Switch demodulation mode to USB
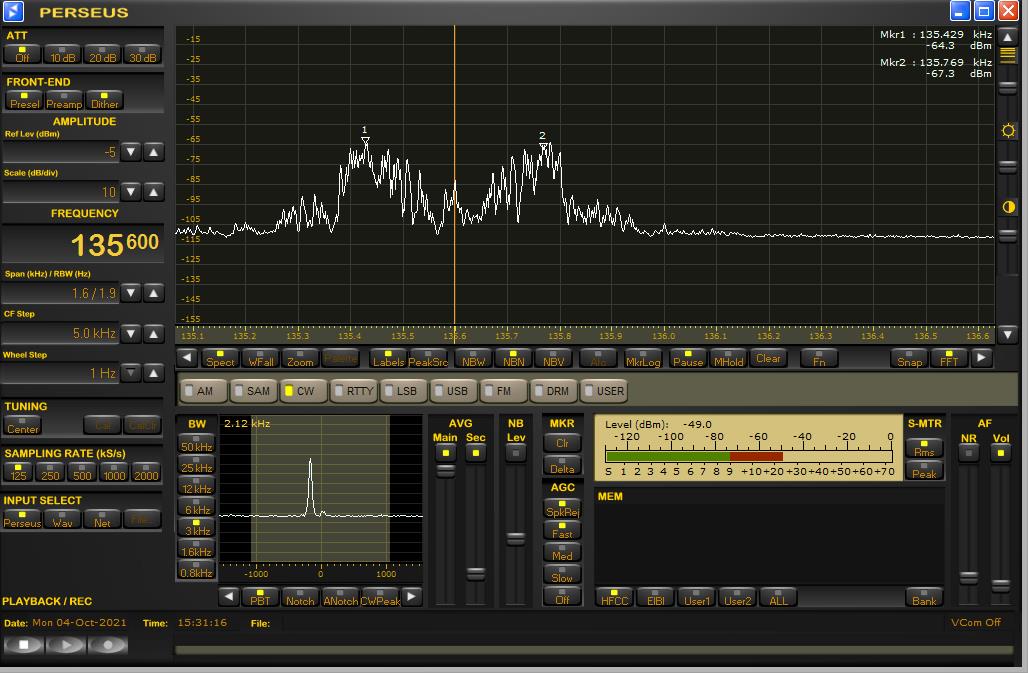This screenshot has width=1028, height=673. 450,391
